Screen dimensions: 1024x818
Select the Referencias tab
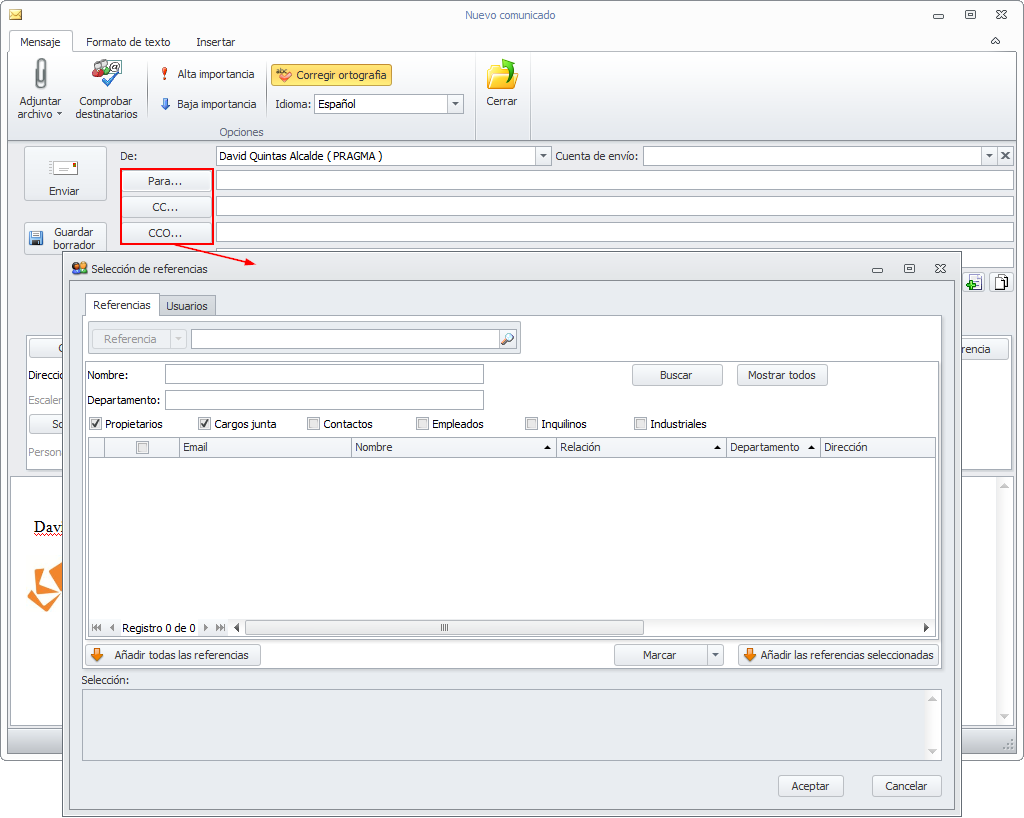point(121,305)
